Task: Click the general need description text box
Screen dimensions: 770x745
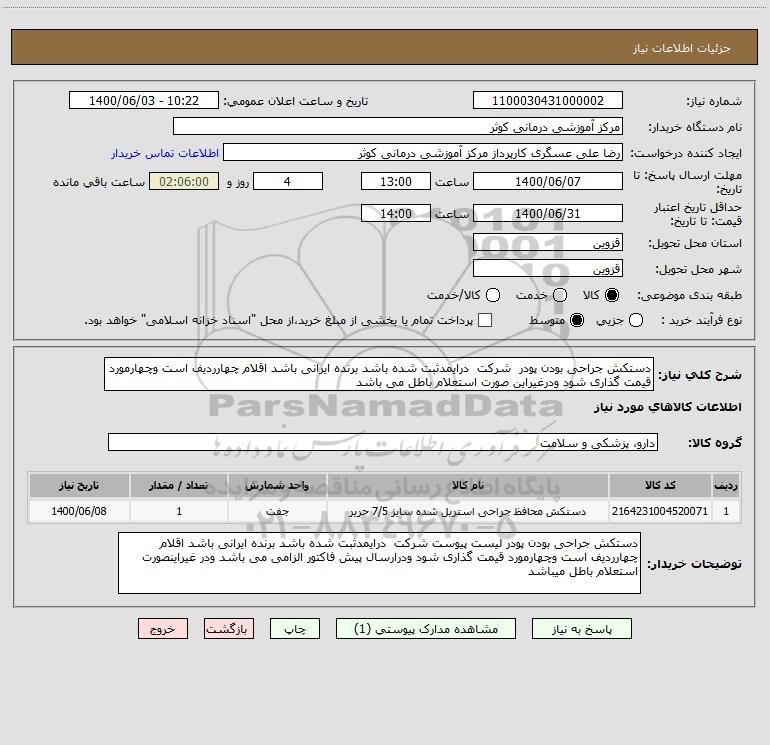Action: 379,374
